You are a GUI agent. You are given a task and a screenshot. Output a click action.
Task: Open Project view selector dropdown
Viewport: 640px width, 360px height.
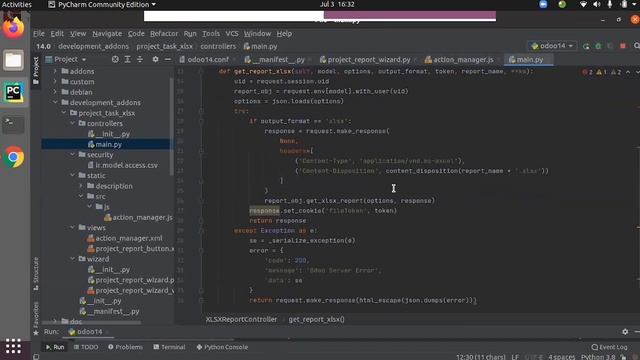pyautogui.click(x=66, y=60)
